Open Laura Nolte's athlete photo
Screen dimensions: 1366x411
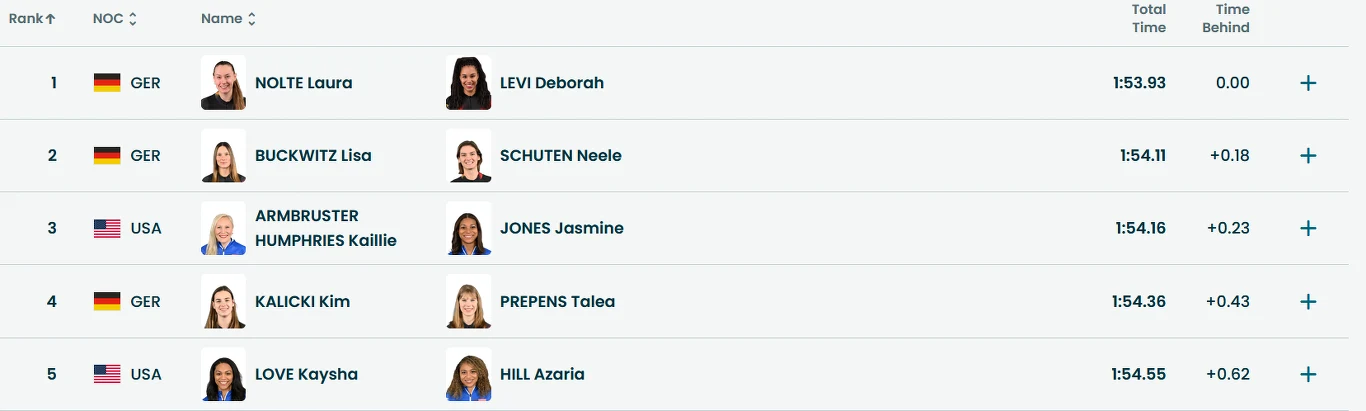tap(223, 83)
